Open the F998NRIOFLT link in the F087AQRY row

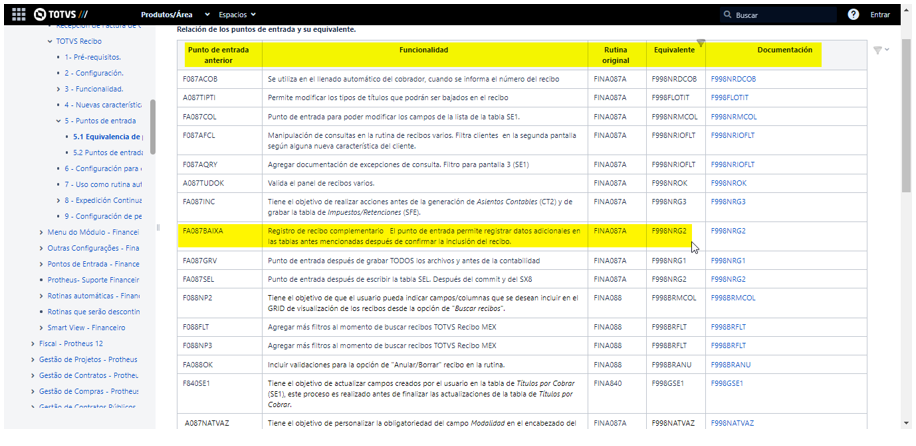tap(733, 164)
